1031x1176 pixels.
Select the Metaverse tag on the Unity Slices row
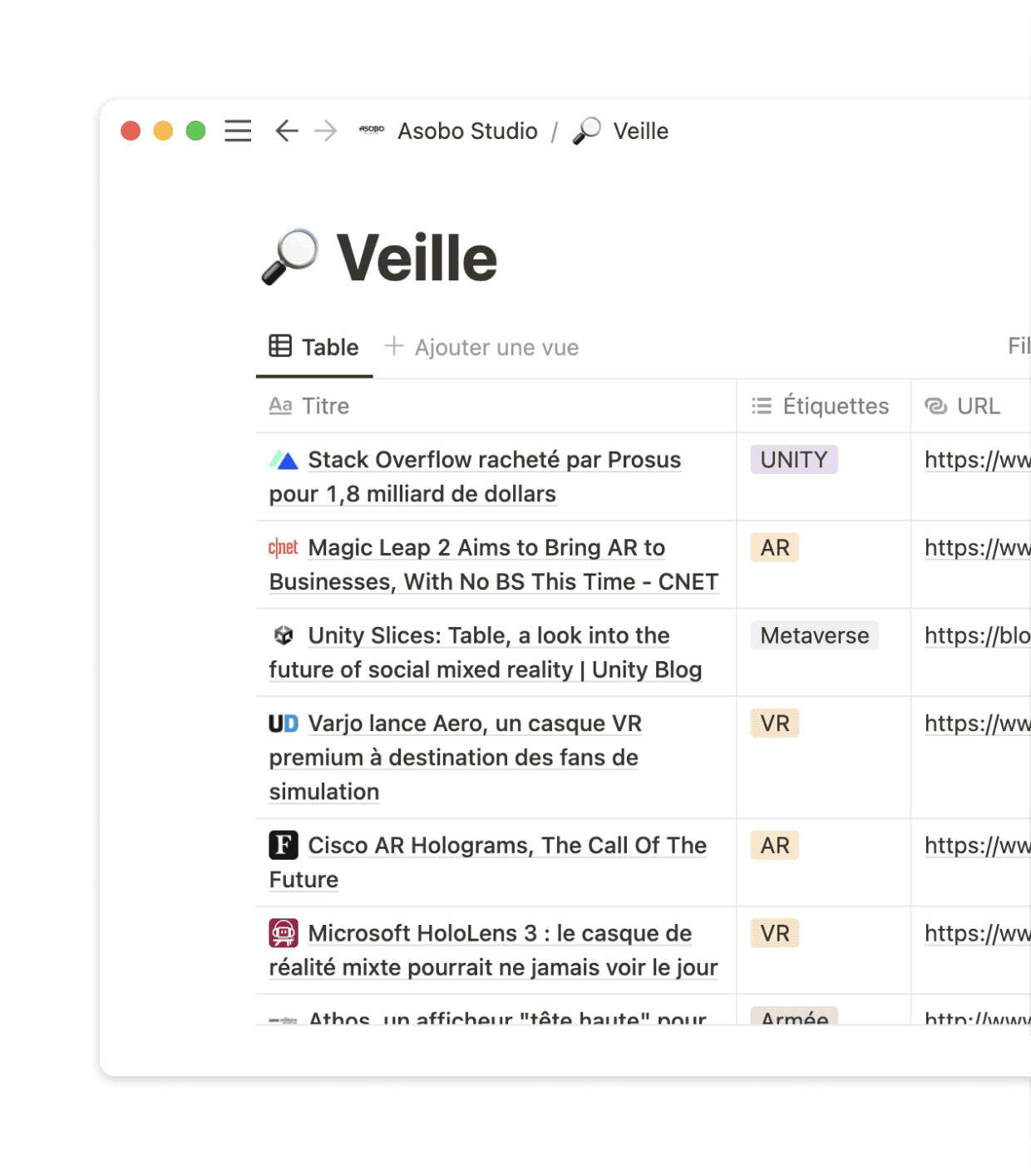813,635
